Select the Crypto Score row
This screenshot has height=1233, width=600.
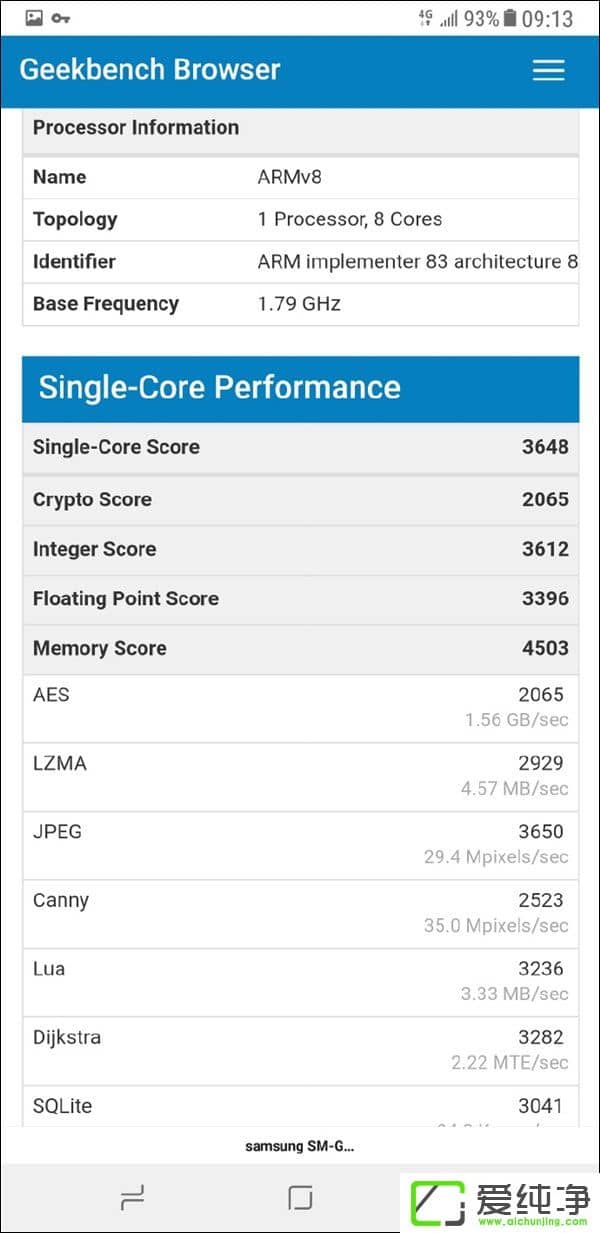(300, 499)
